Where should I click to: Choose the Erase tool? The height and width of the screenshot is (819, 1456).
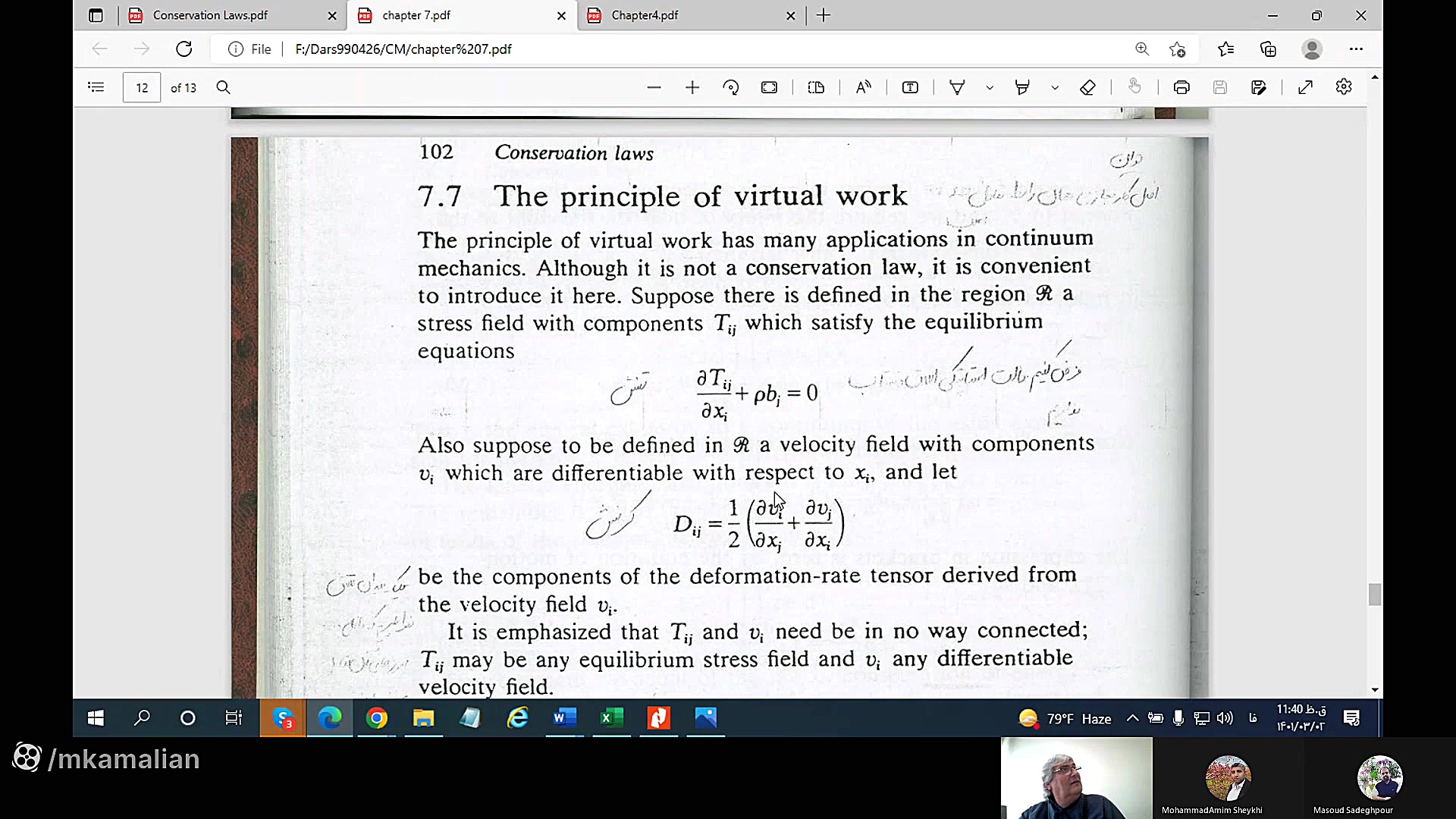tap(1087, 88)
